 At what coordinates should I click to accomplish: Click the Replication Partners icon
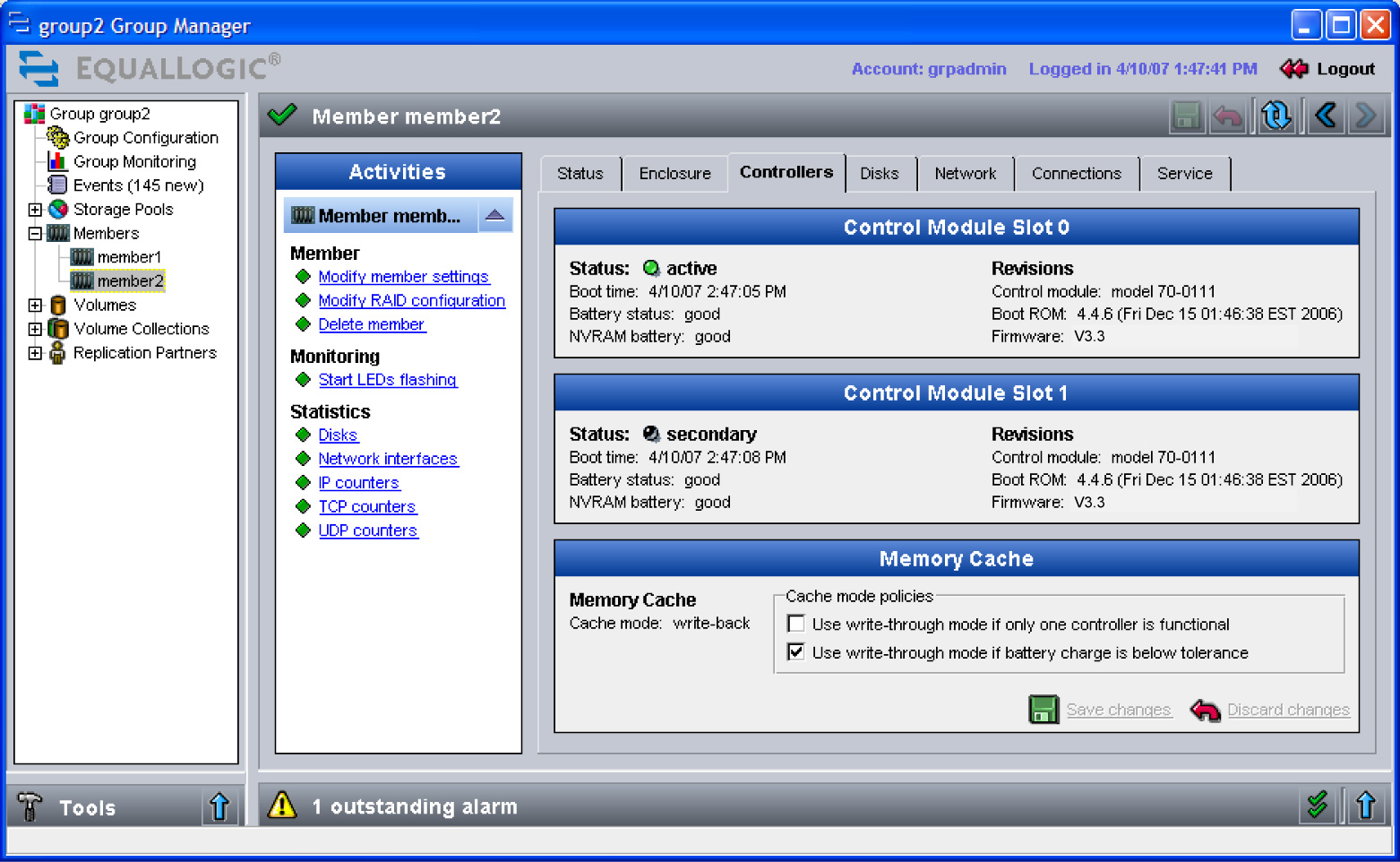click(58, 353)
